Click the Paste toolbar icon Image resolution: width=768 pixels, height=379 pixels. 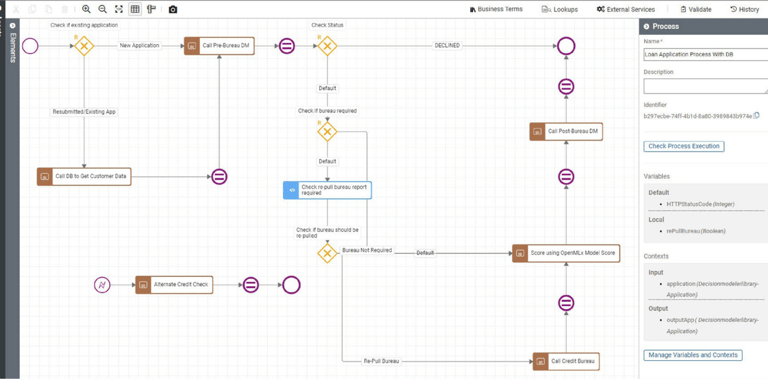pos(48,9)
